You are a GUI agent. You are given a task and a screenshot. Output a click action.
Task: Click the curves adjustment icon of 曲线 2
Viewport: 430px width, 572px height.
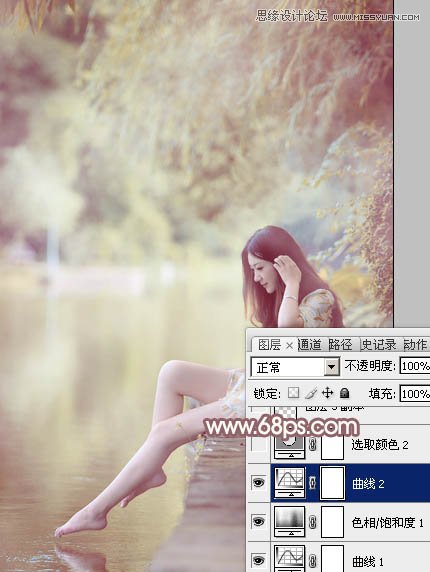(290, 482)
